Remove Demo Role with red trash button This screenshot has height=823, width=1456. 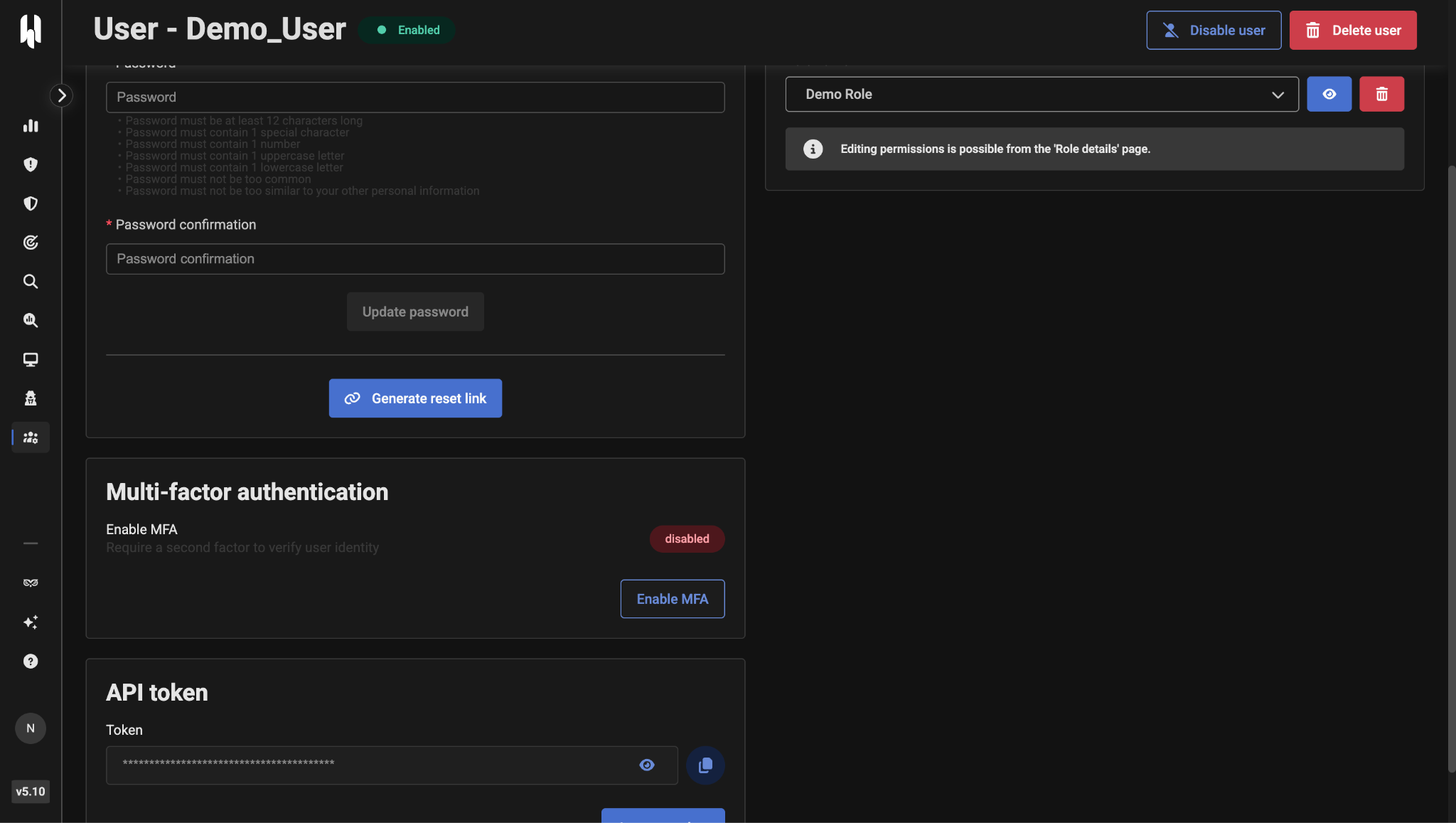pyautogui.click(x=1381, y=94)
